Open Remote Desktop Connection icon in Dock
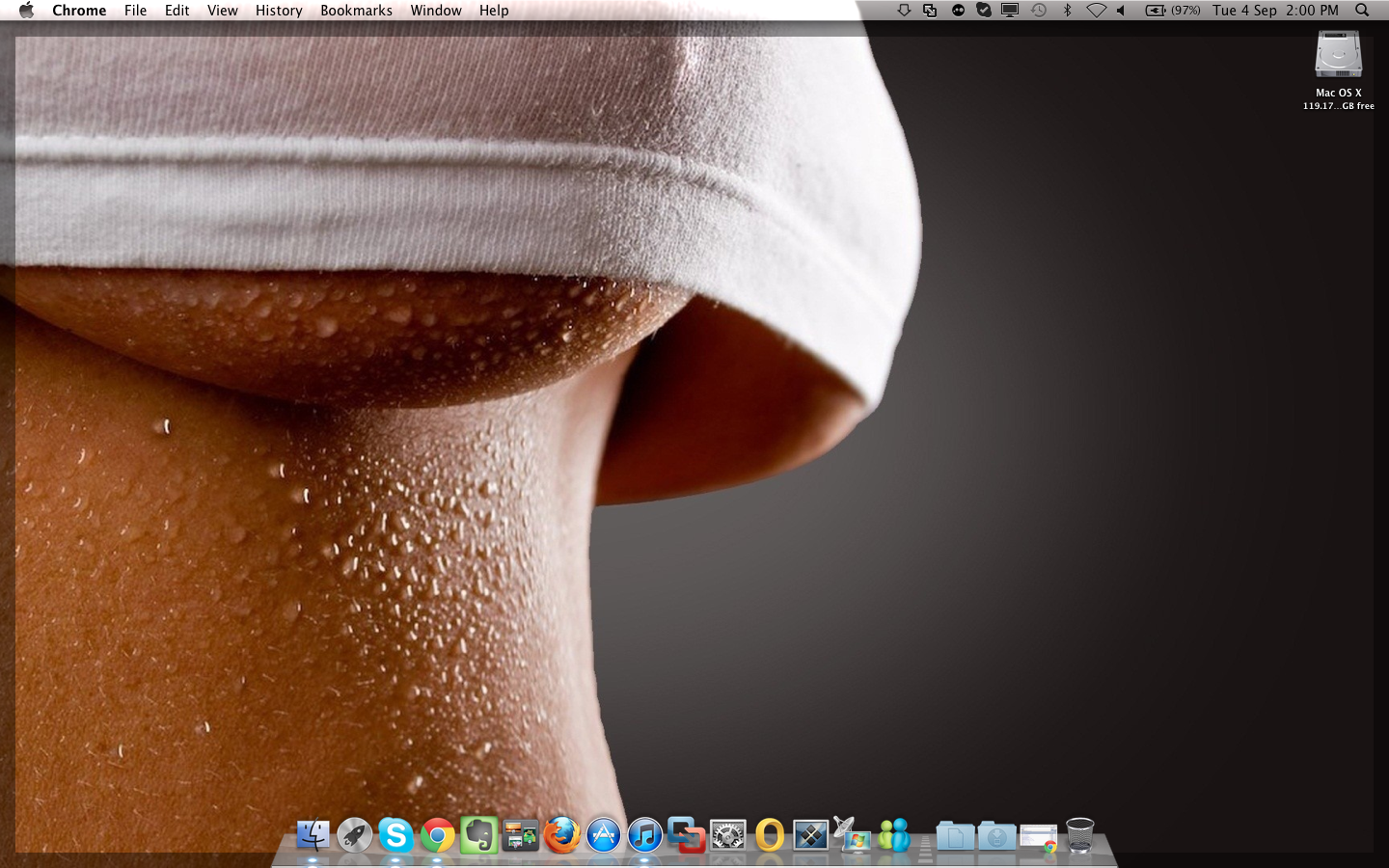The height and width of the screenshot is (868, 1389). click(852, 834)
